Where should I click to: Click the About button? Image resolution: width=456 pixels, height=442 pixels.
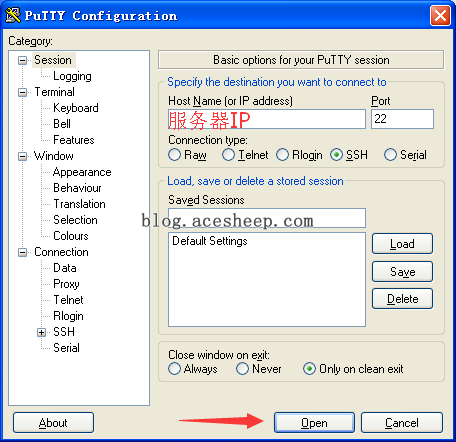pos(53,423)
